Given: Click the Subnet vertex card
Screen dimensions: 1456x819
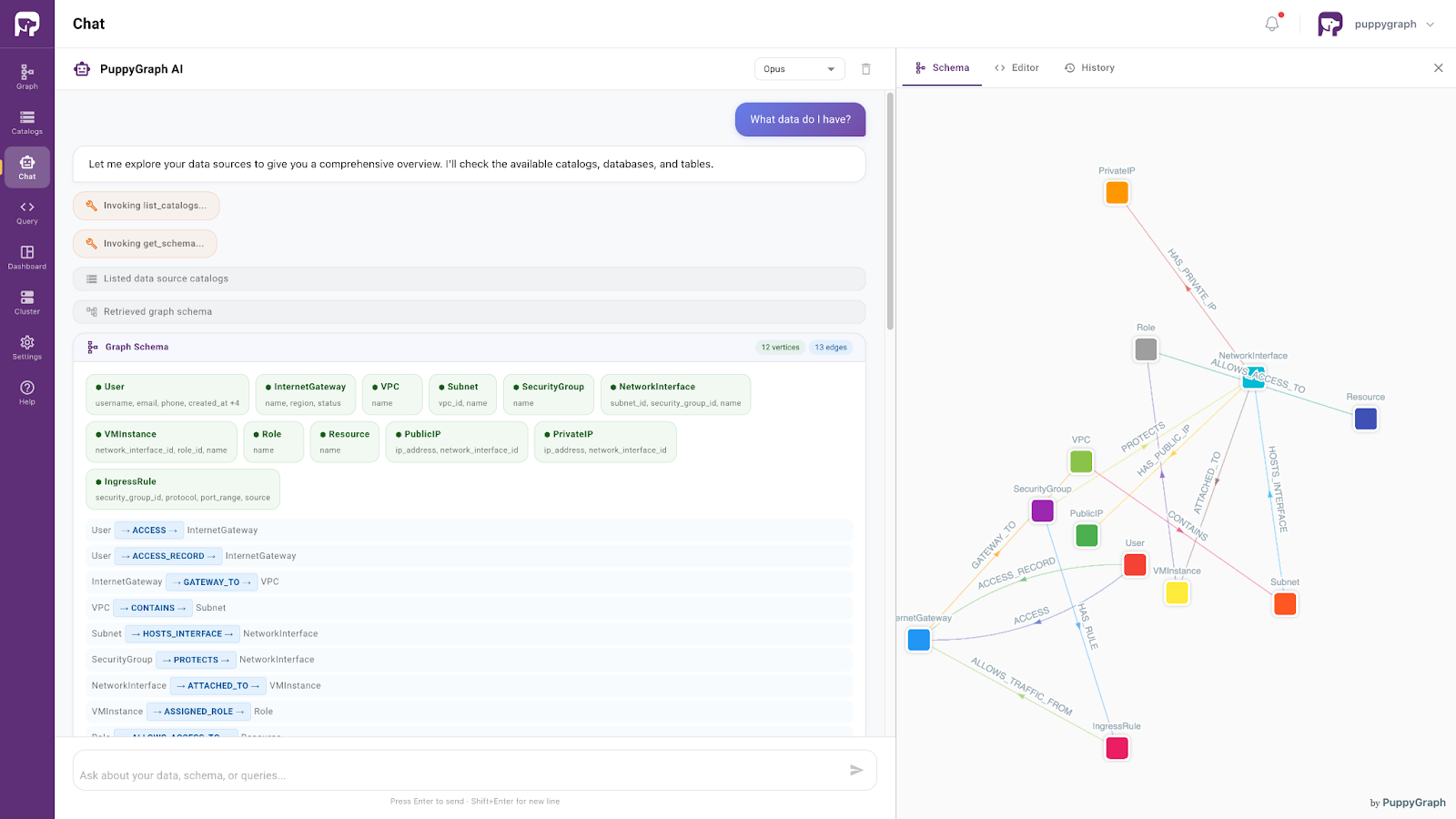Looking at the screenshot, I should [x=463, y=394].
